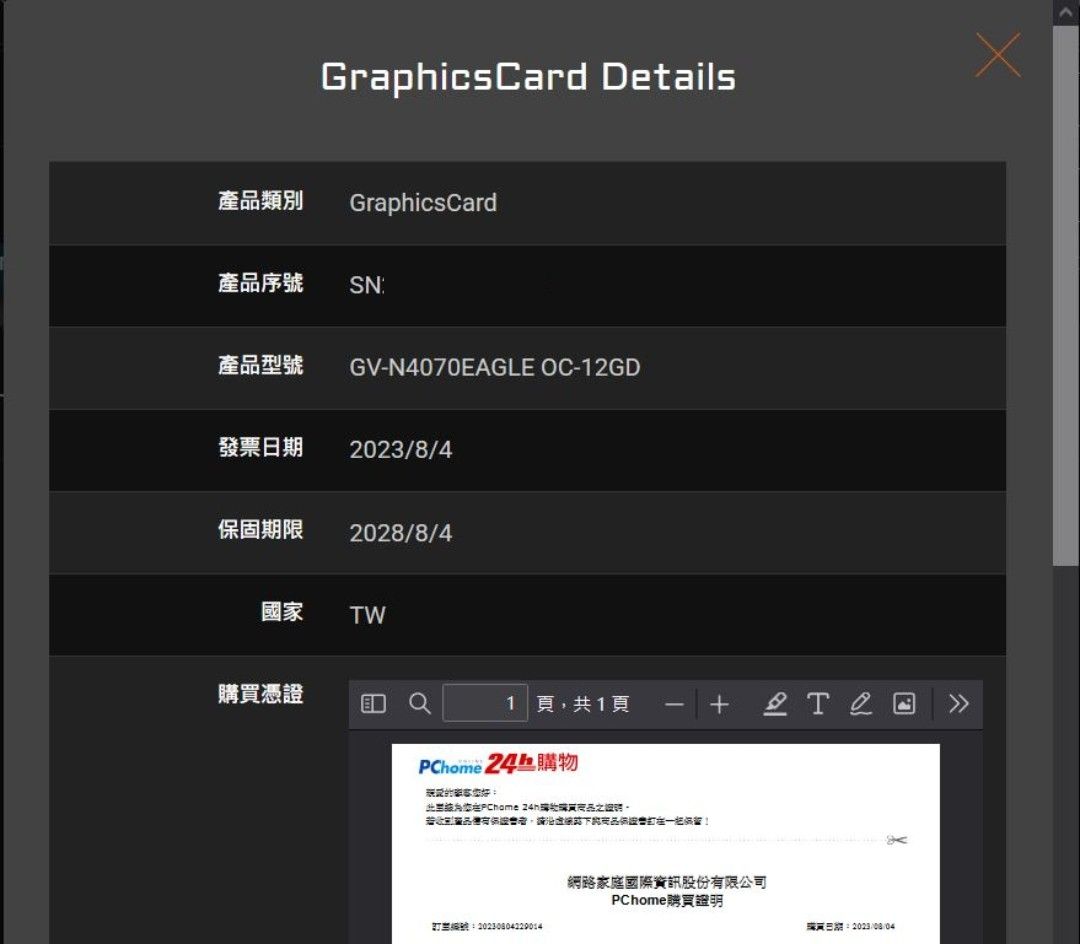Click model number GV-N4070EAGLE OC-12GD
Image resolution: width=1080 pixels, height=944 pixels.
pos(494,368)
